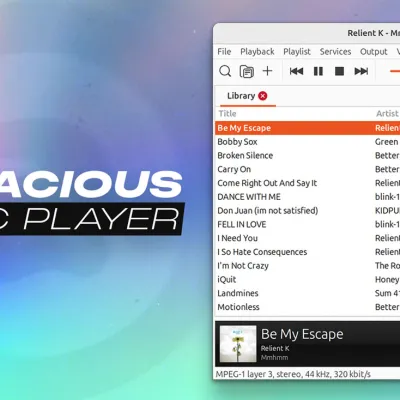
Task: Skip to the previous track
Action: [x=296, y=71]
